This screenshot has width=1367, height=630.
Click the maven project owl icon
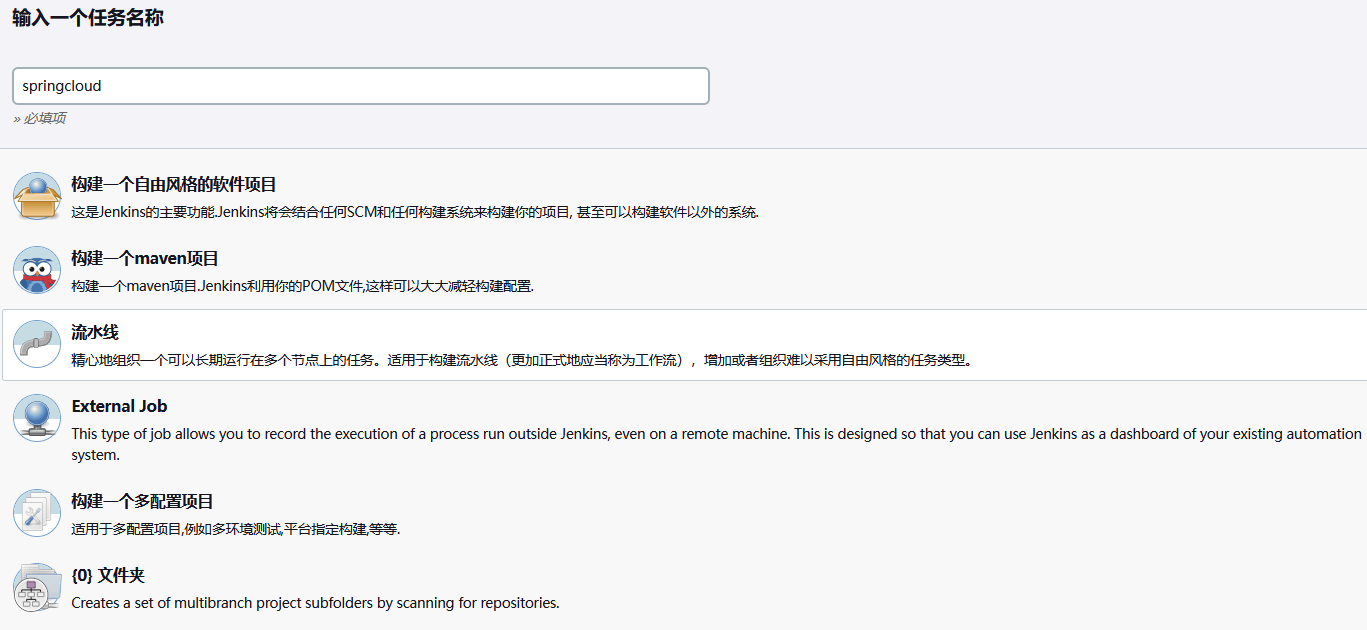pyautogui.click(x=37, y=270)
